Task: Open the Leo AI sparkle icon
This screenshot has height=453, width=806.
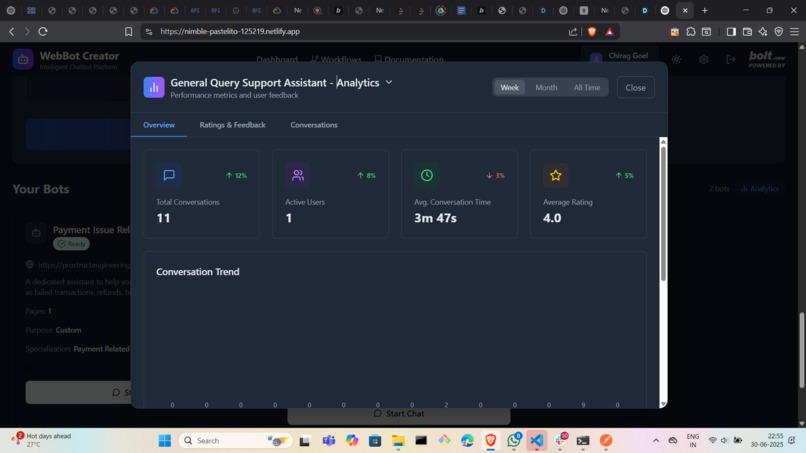Action: [x=763, y=32]
